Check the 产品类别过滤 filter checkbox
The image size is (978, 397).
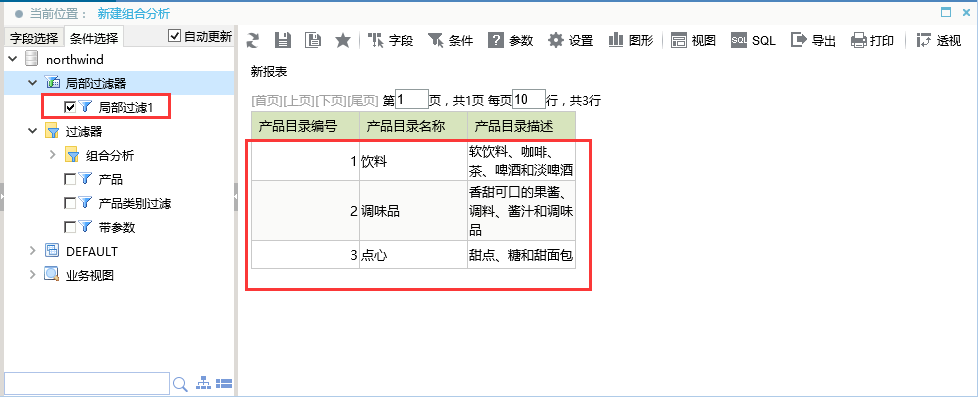point(70,203)
